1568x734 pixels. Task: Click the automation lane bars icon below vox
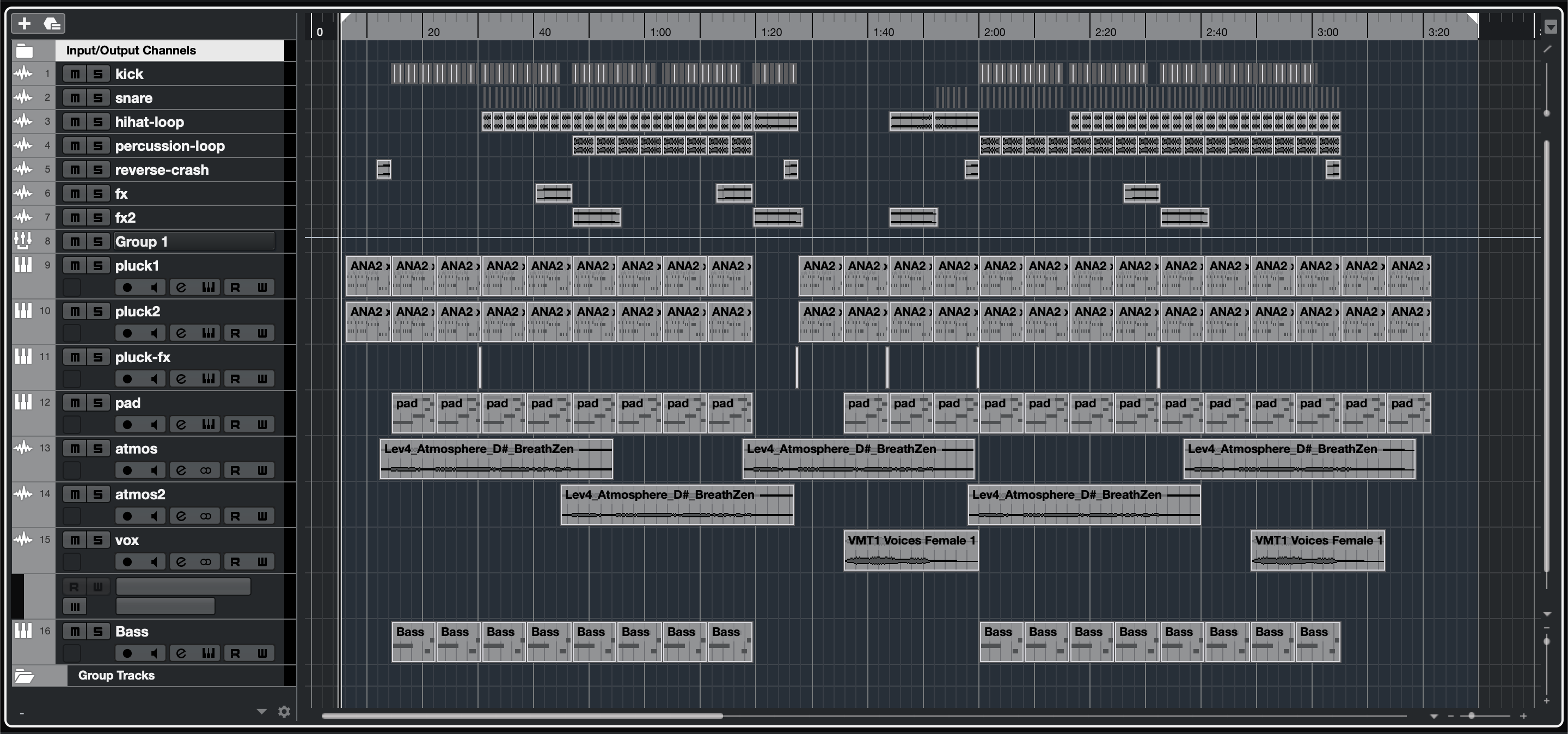click(x=75, y=606)
